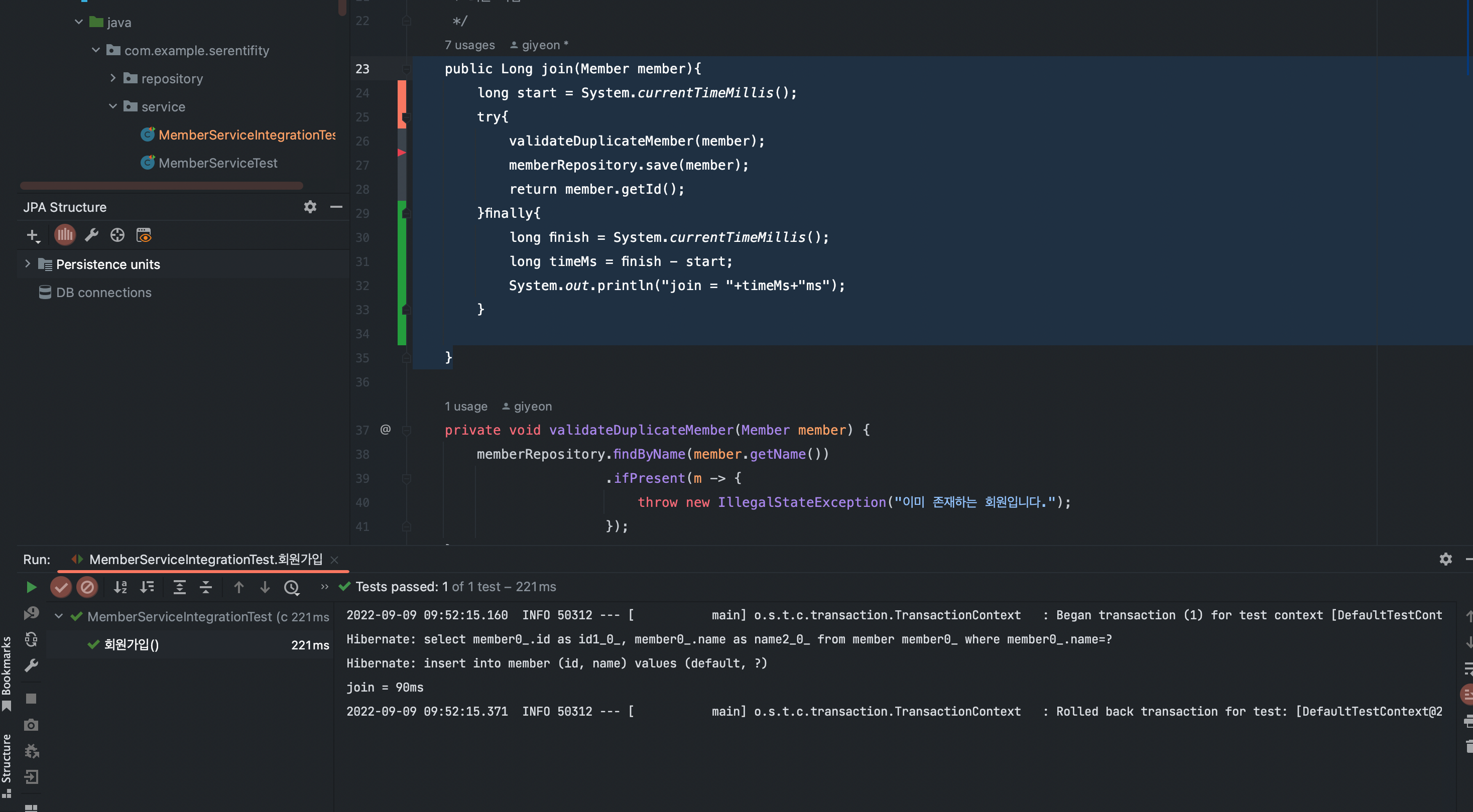Click the exit arrow icon in Run sidebar
Image resolution: width=1473 pixels, height=812 pixels.
tap(32, 777)
